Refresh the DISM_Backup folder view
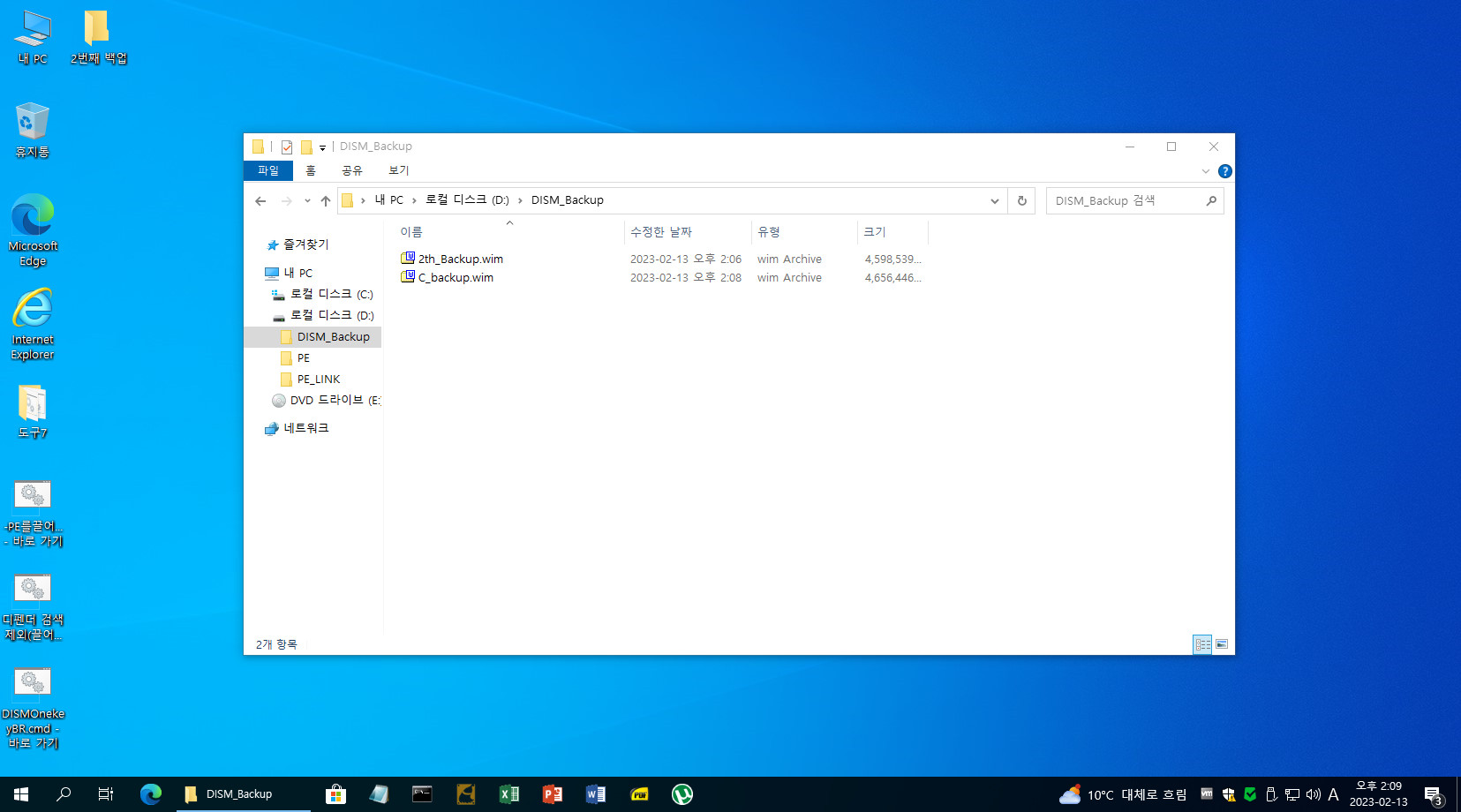Image resolution: width=1461 pixels, height=812 pixels. [1022, 201]
